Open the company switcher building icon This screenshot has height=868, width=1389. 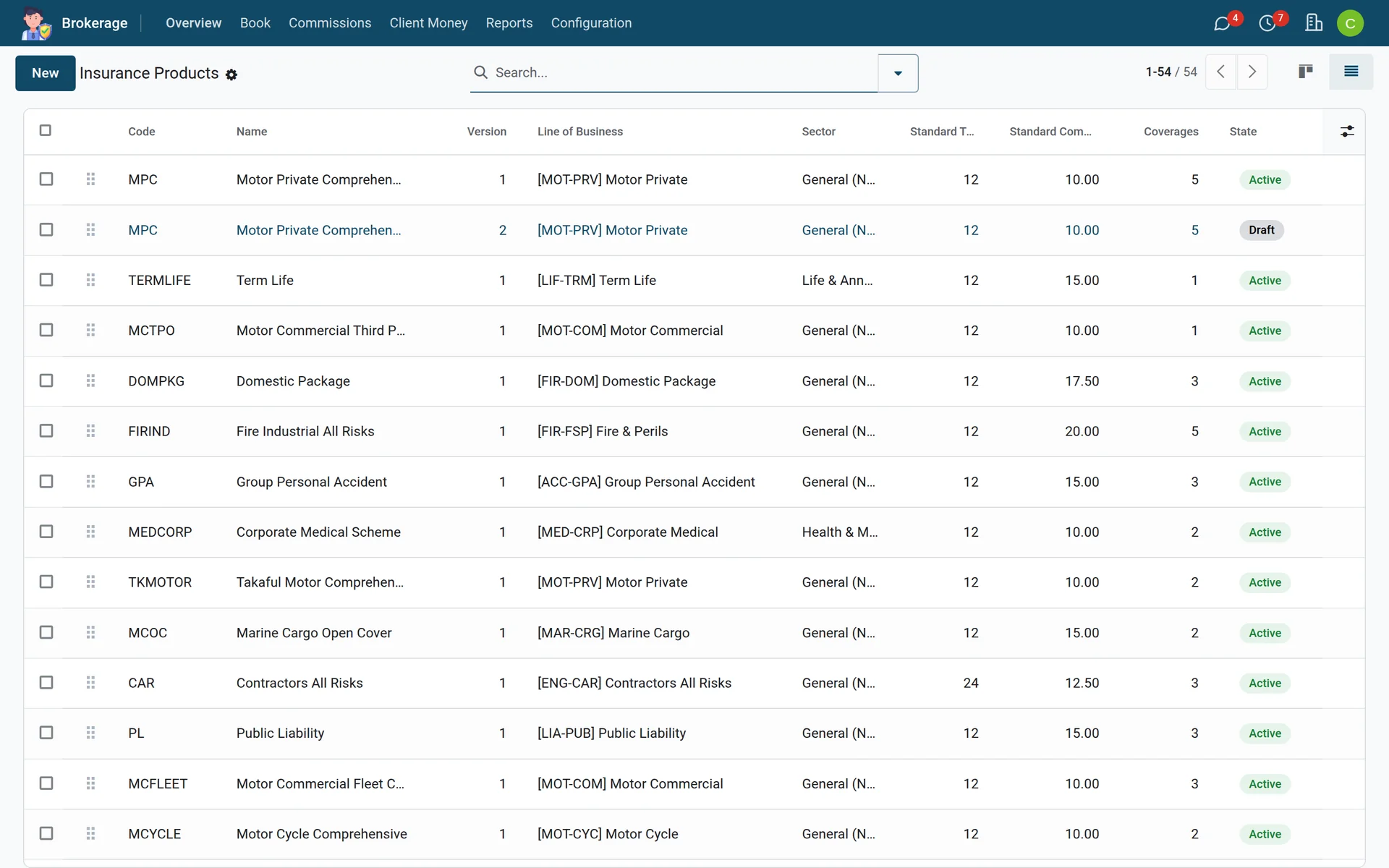pyautogui.click(x=1314, y=23)
